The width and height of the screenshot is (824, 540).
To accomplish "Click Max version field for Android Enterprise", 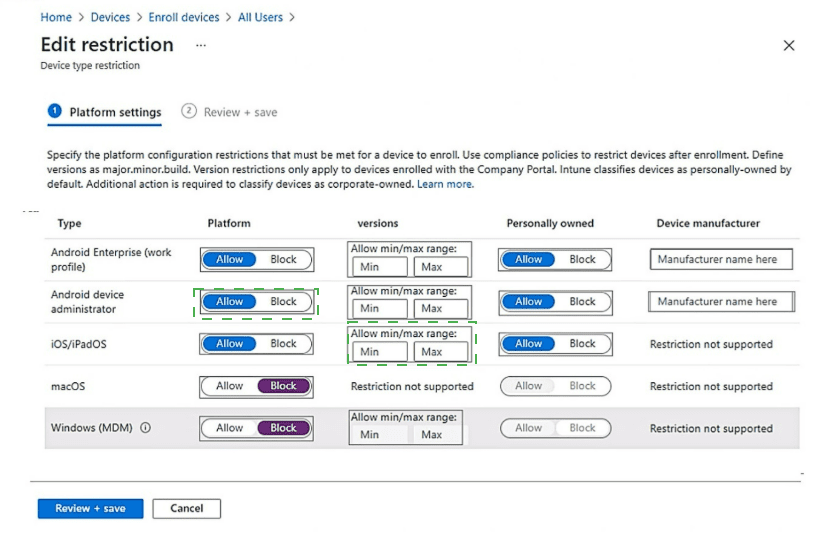I will [x=441, y=267].
